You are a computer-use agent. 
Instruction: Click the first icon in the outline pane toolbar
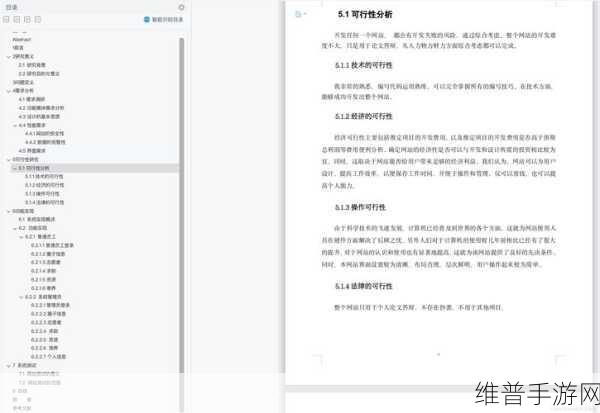(x=6, y=19)
